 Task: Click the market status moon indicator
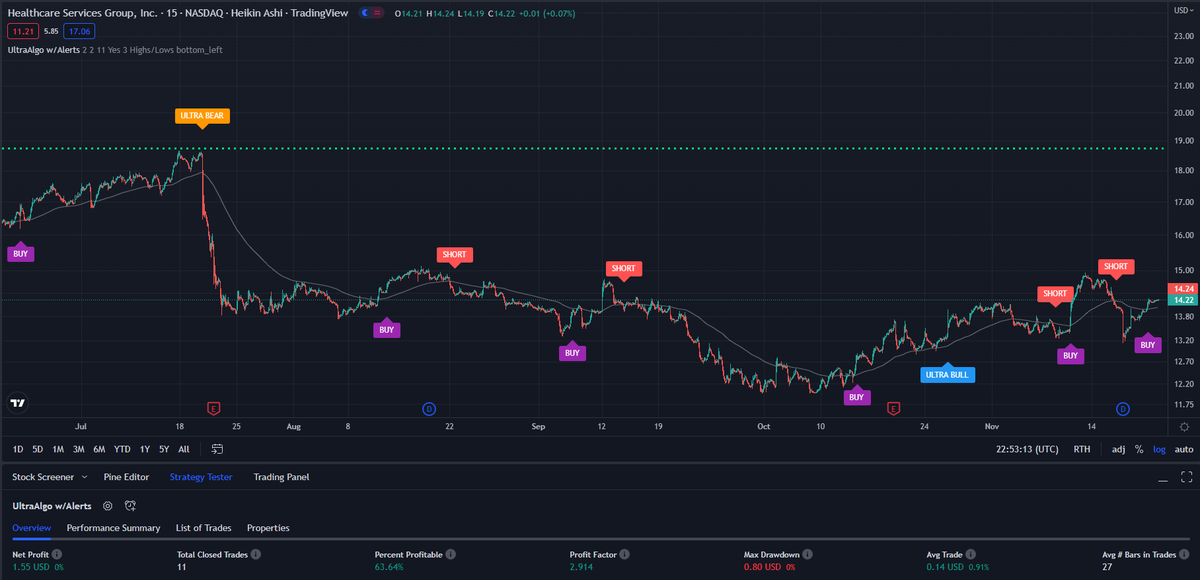pos(366,12)
